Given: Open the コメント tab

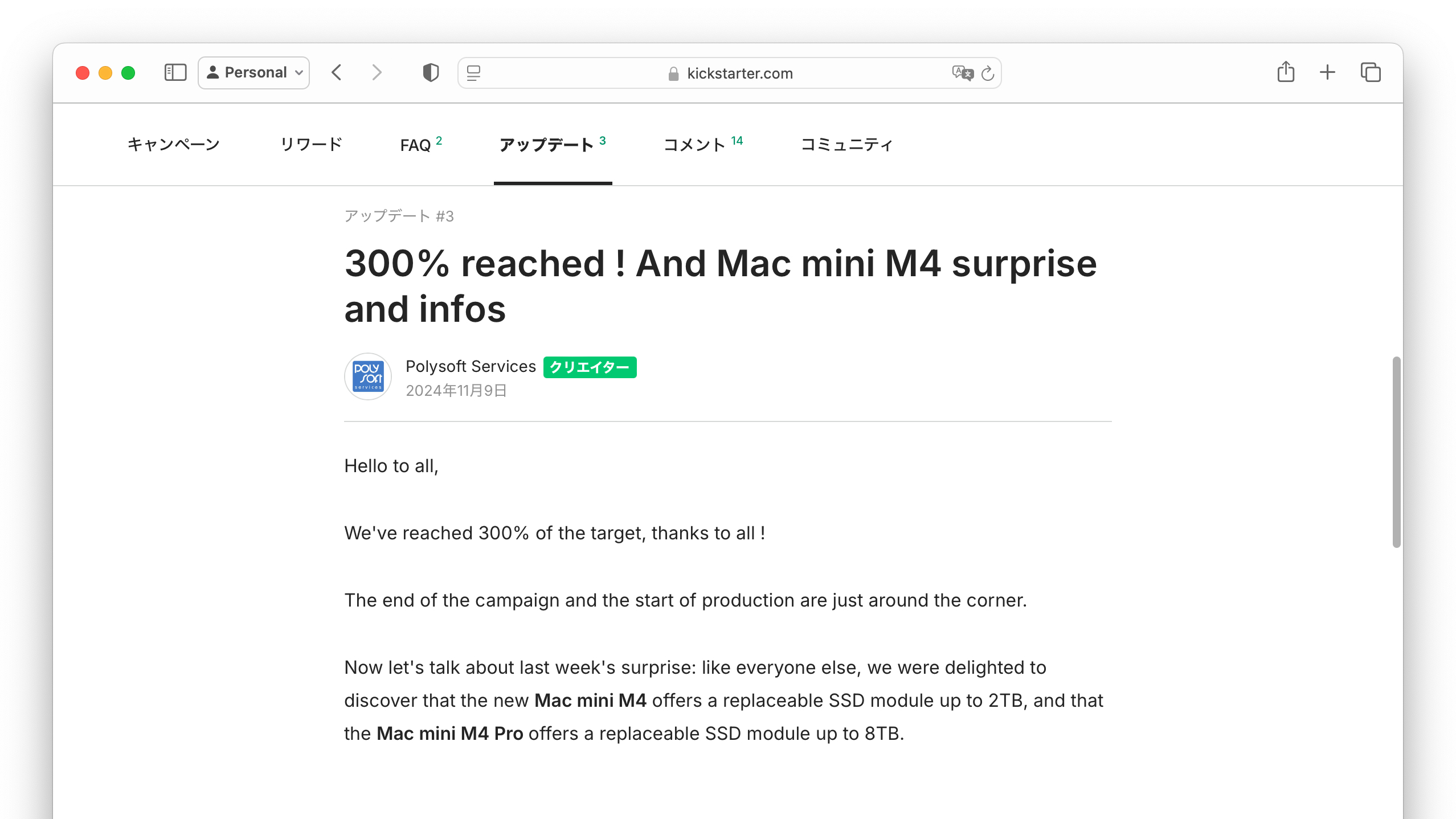Looking at the screenshot, I should coord(703,145).
